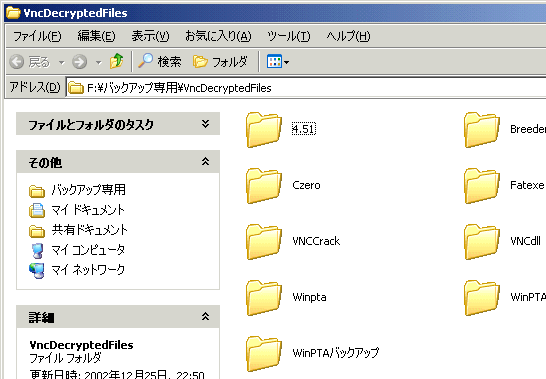Expand the ファイルとフォルダのタスク panel
This screenshot has height=379, width=546.
pos(205,124)
